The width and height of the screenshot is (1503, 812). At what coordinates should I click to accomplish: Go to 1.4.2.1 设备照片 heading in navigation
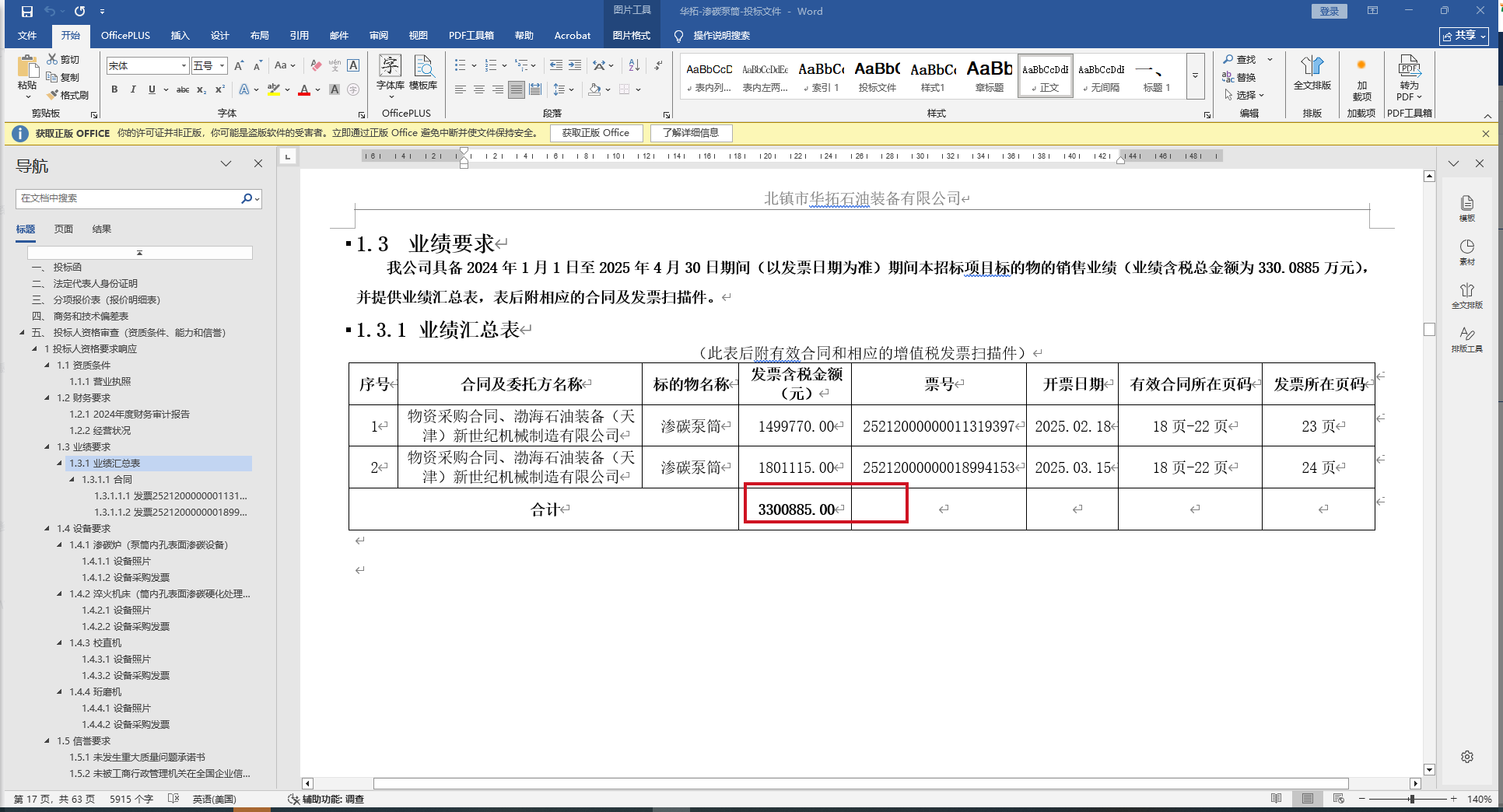[x=116, y=611]
